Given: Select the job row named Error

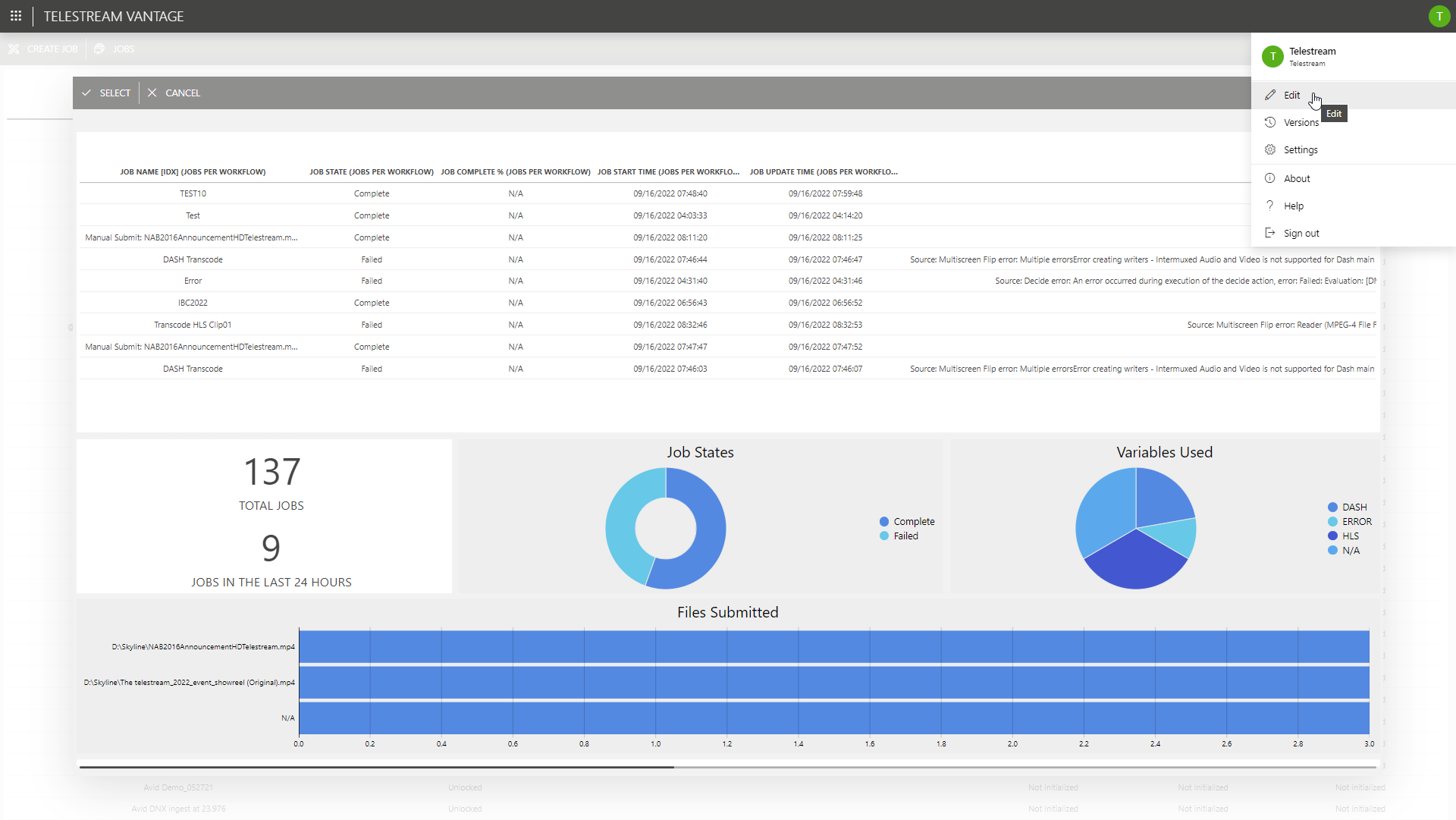Looking at the screenshot, I should click(x=728, y=281).
